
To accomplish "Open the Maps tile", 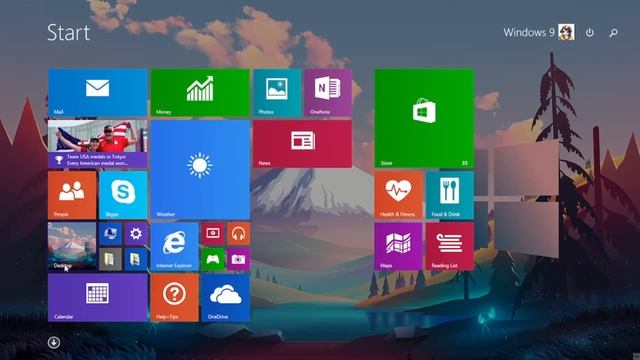I will click(x=398, y=246).
